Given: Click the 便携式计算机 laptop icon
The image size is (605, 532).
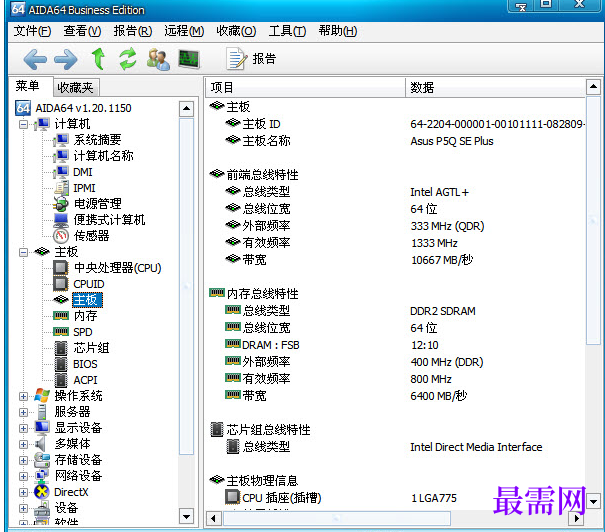Looking at the screenshot, I should point(61,220).
